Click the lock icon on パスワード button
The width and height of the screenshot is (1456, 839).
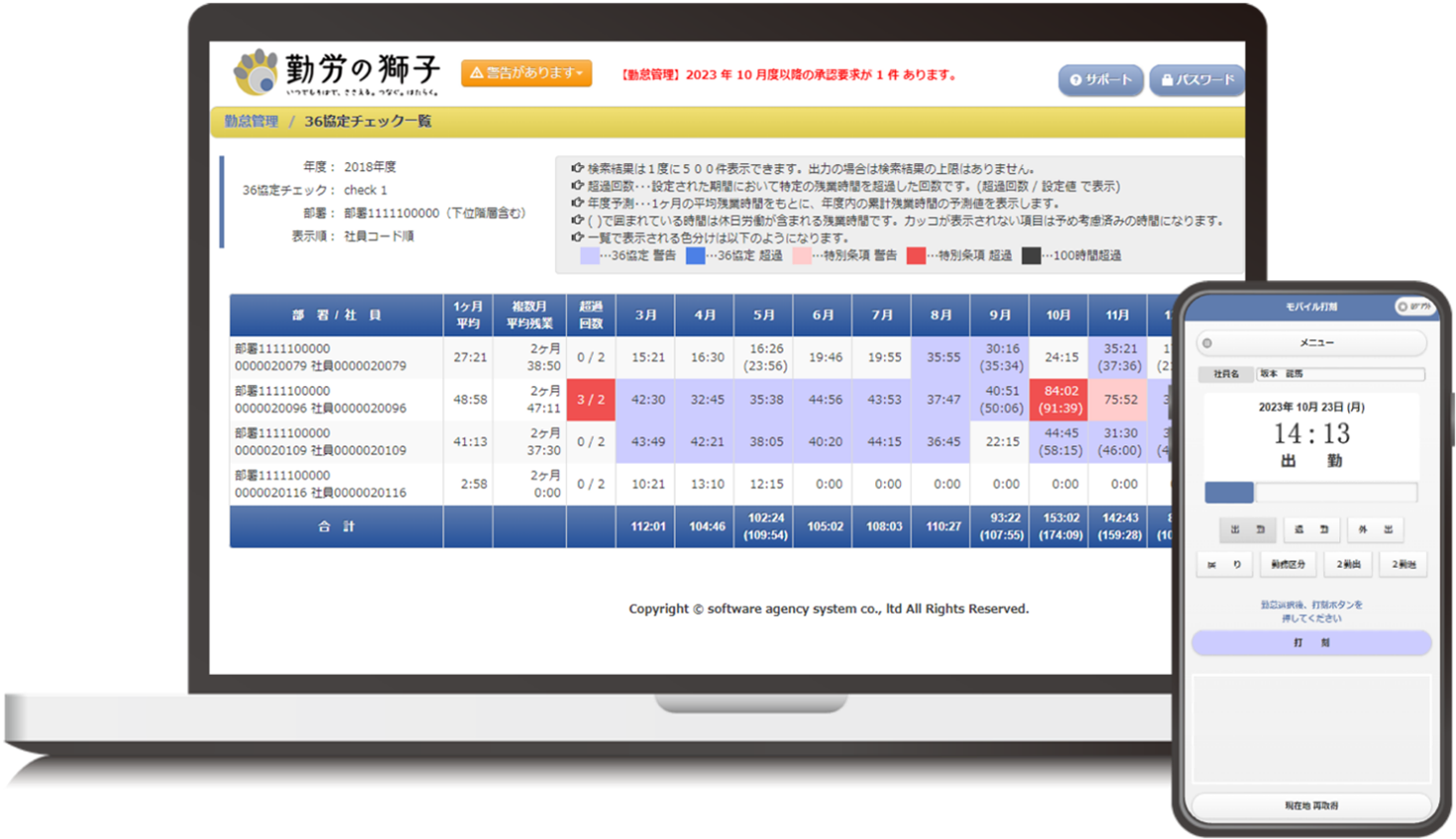click(x=1170, y=80)
